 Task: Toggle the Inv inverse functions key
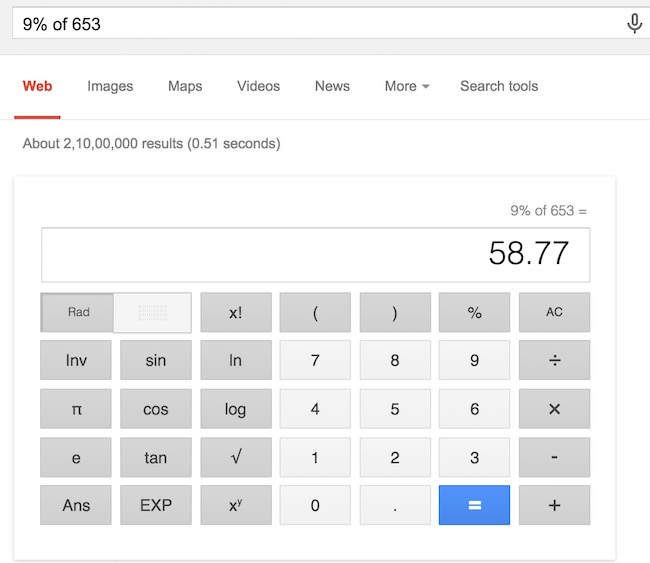76,360
